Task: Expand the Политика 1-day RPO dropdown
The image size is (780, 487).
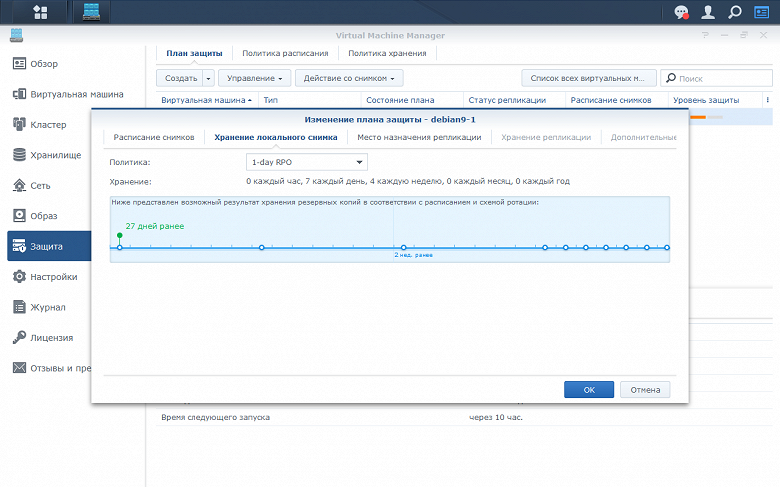Action: pyautogui.click(x=307, y=162)
